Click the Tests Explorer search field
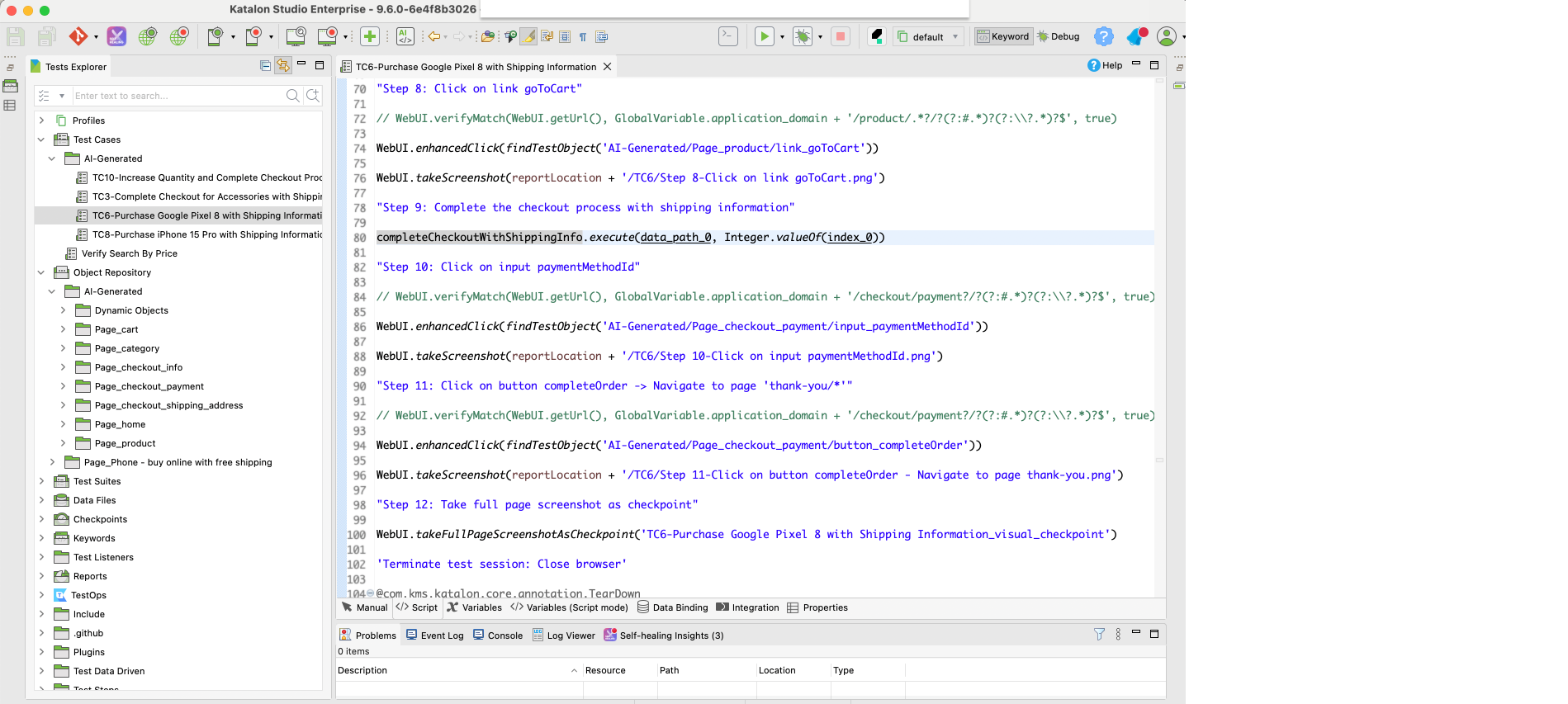Screen dimensions: 1568x704 [x=178, y=96]
